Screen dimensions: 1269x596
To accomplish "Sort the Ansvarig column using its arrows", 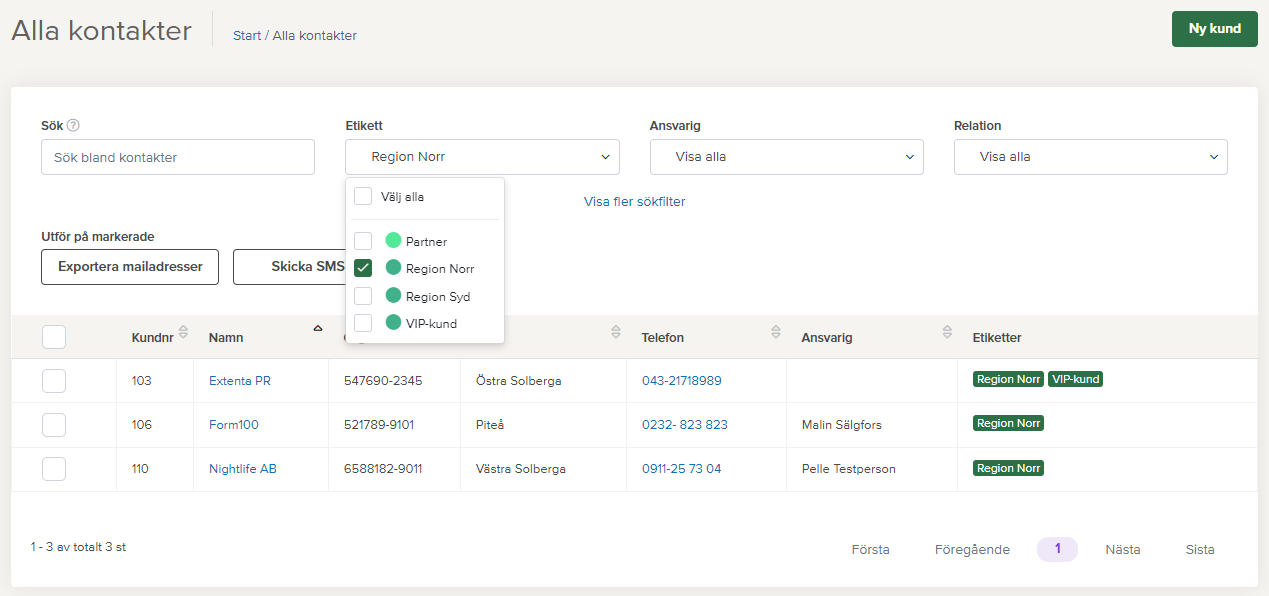I will pos(947,332).
